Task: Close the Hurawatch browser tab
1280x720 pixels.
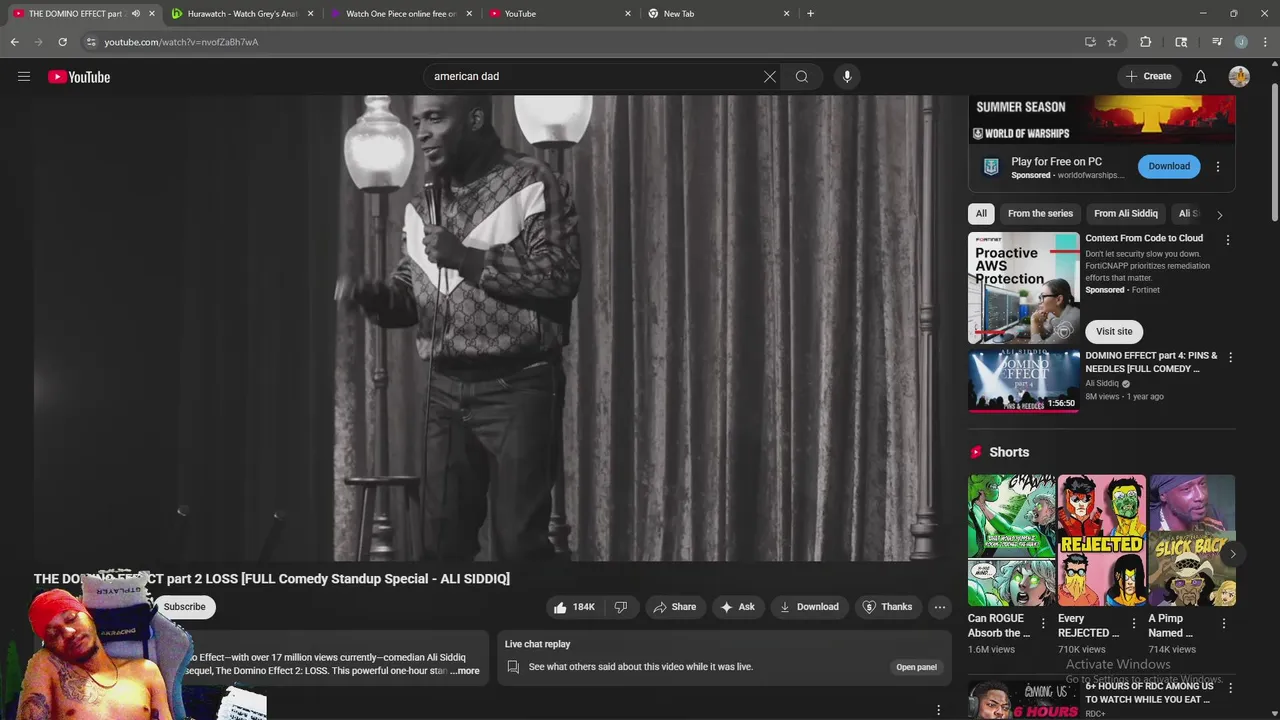Action: pyautogui.click(x=310, y=14)
